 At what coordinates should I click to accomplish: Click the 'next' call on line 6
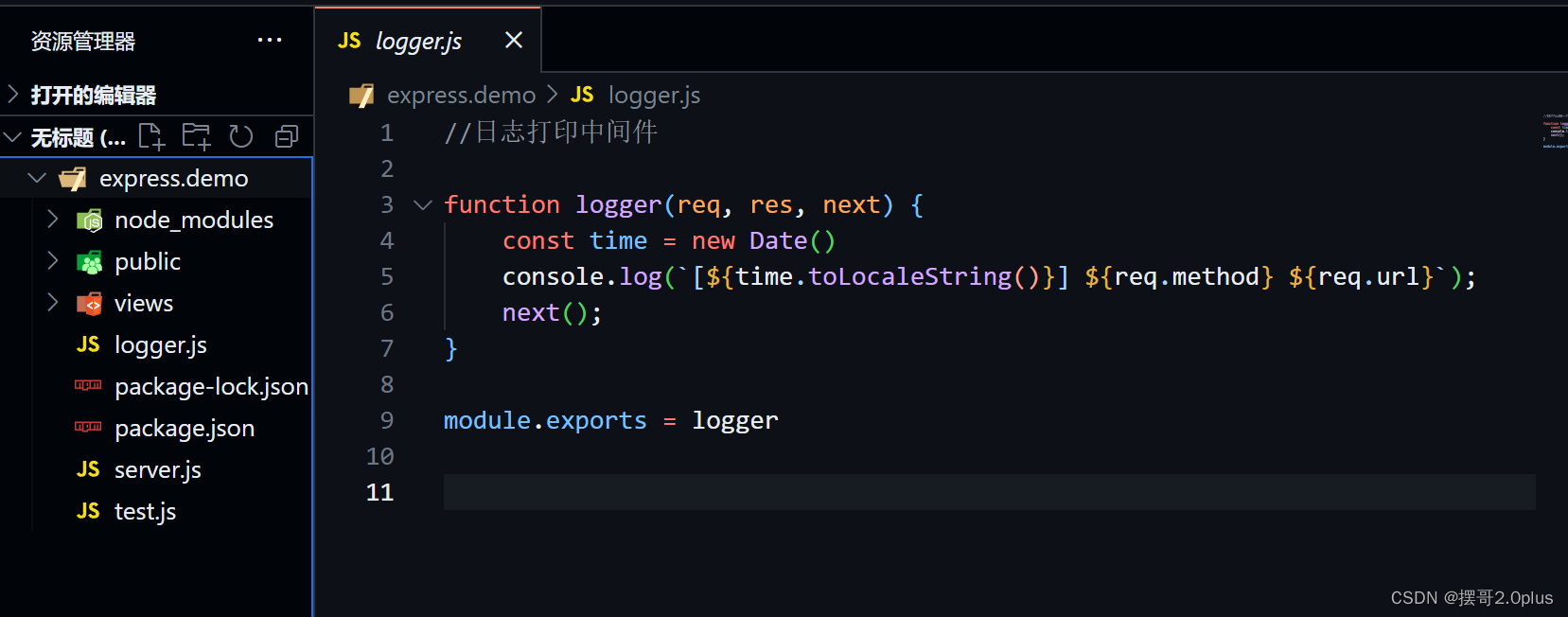[531, 312]
